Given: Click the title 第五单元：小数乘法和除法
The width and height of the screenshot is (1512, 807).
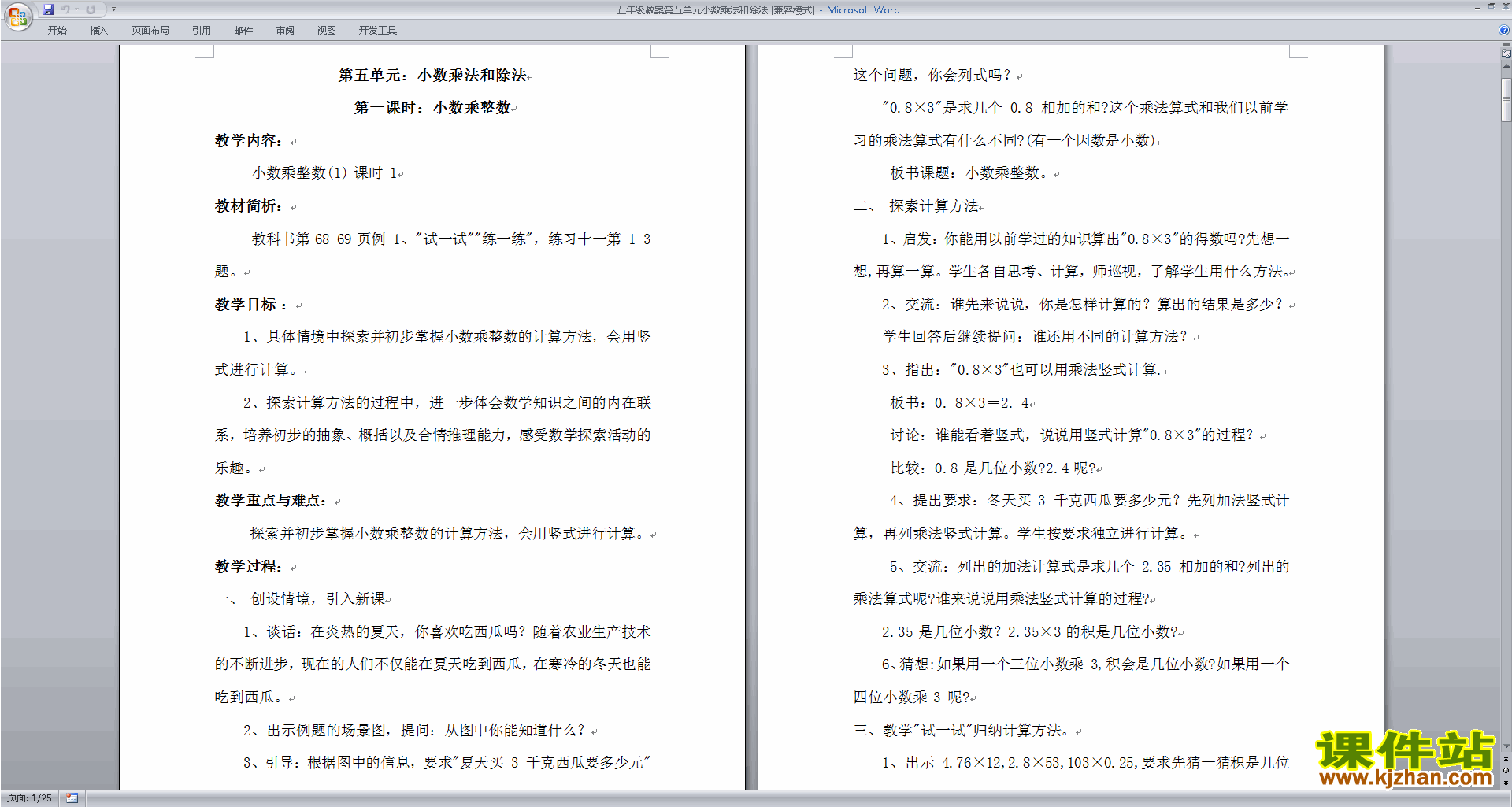Looking at the screenshot, I should (x=432, y=76).
